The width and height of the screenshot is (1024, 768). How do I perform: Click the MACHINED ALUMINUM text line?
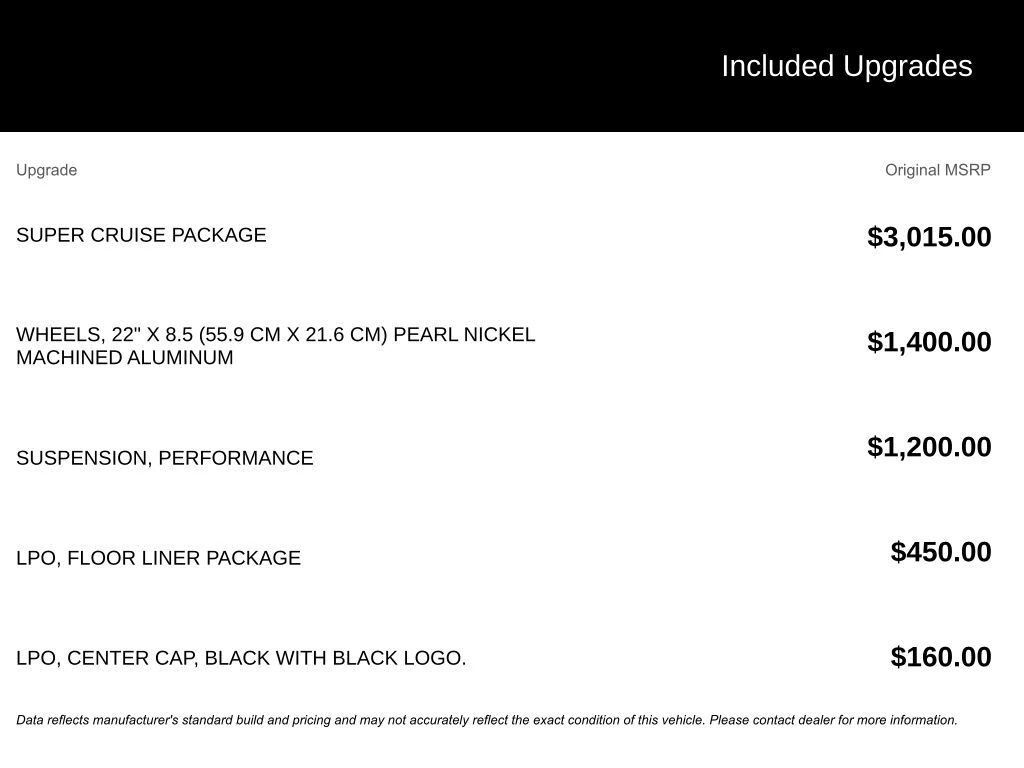[x=124, y=358]
